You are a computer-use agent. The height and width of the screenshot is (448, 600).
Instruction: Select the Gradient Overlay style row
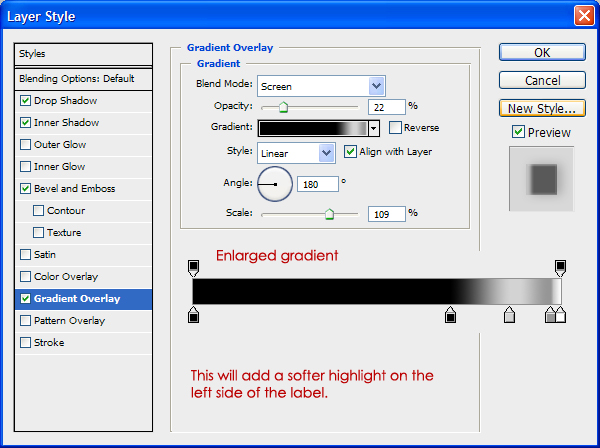click(83, 299)
